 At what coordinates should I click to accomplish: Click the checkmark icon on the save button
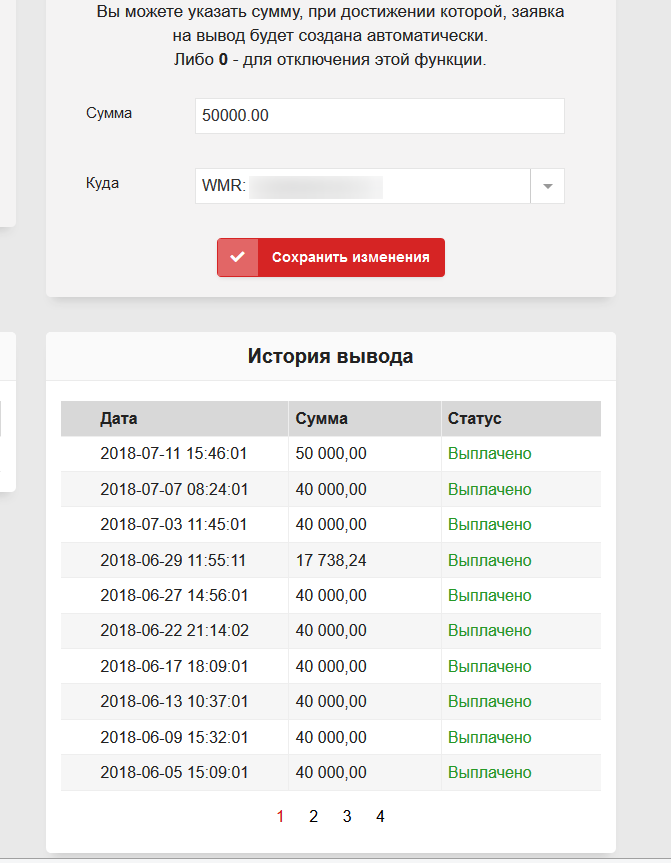click(x=237, y=257)
